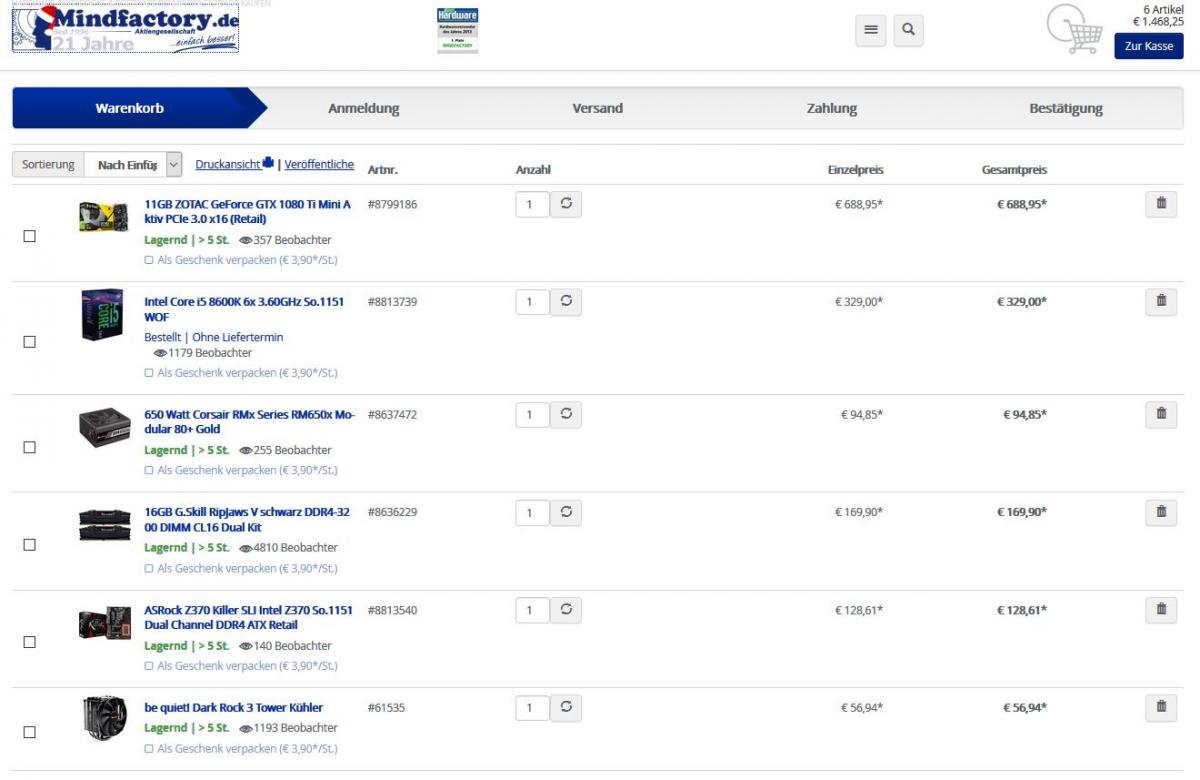Go to the Anmeldung step tab
The height and width of the screenshot is (780, 1200).
(x=364, y=108)
